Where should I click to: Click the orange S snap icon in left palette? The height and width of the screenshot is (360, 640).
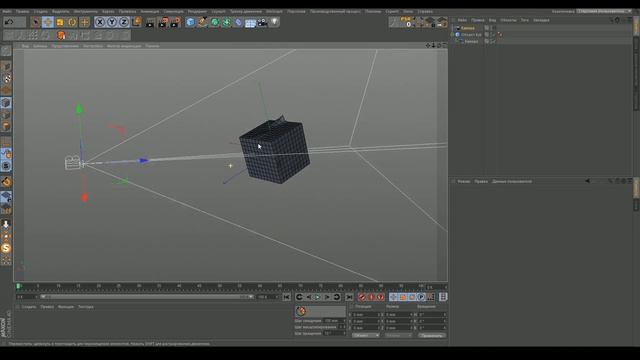point(6,248)
